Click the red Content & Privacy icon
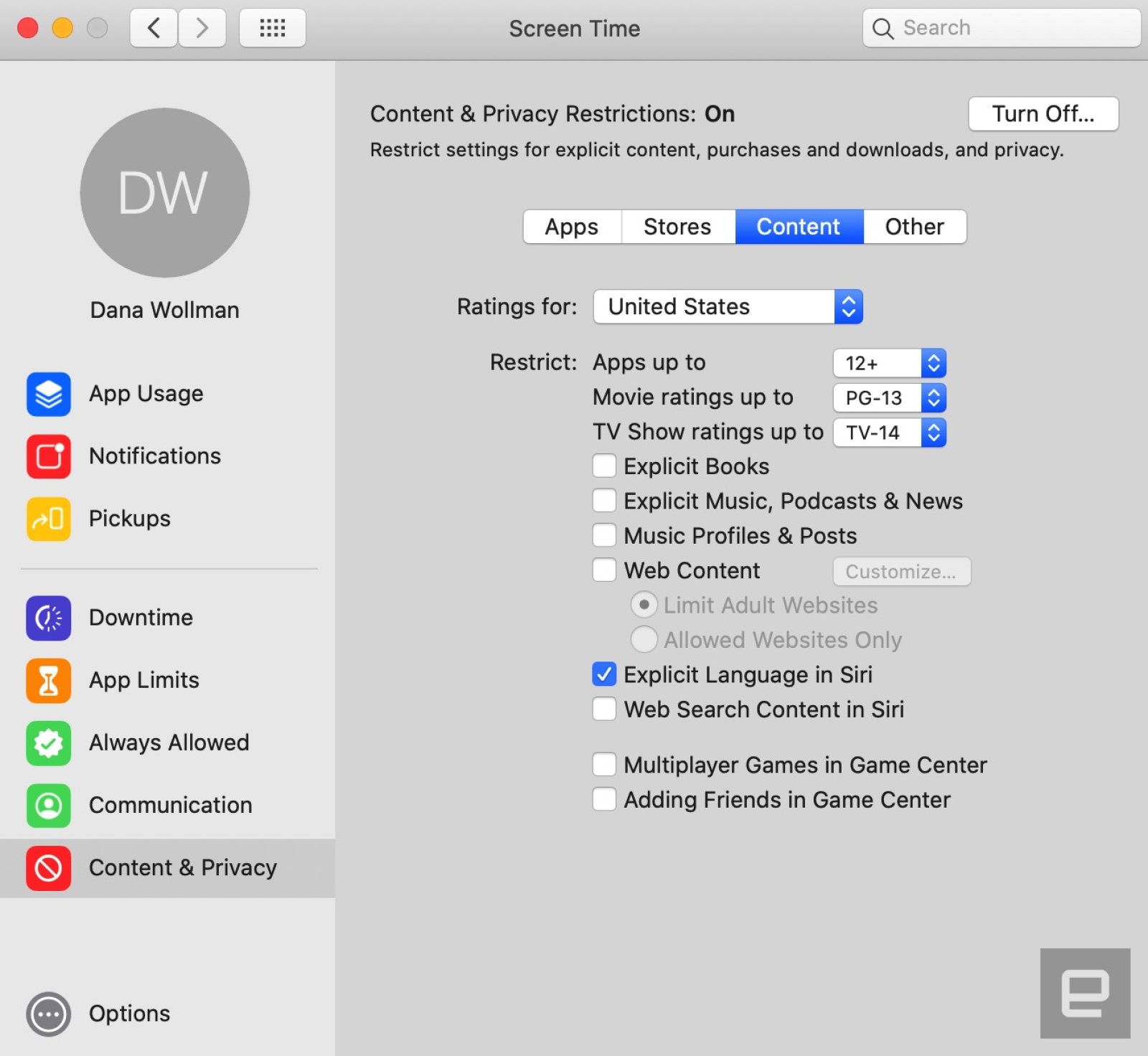Image resolution: width=1148 pixels, height=1056 pixels. (x=49, y=868)
